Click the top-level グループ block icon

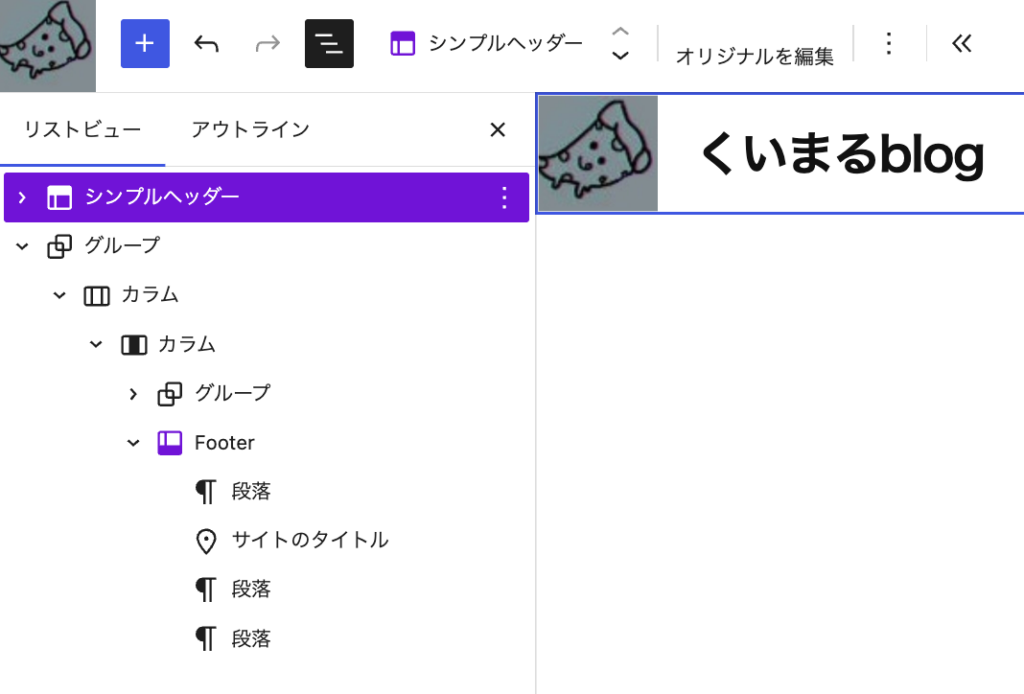pos(59,246)
